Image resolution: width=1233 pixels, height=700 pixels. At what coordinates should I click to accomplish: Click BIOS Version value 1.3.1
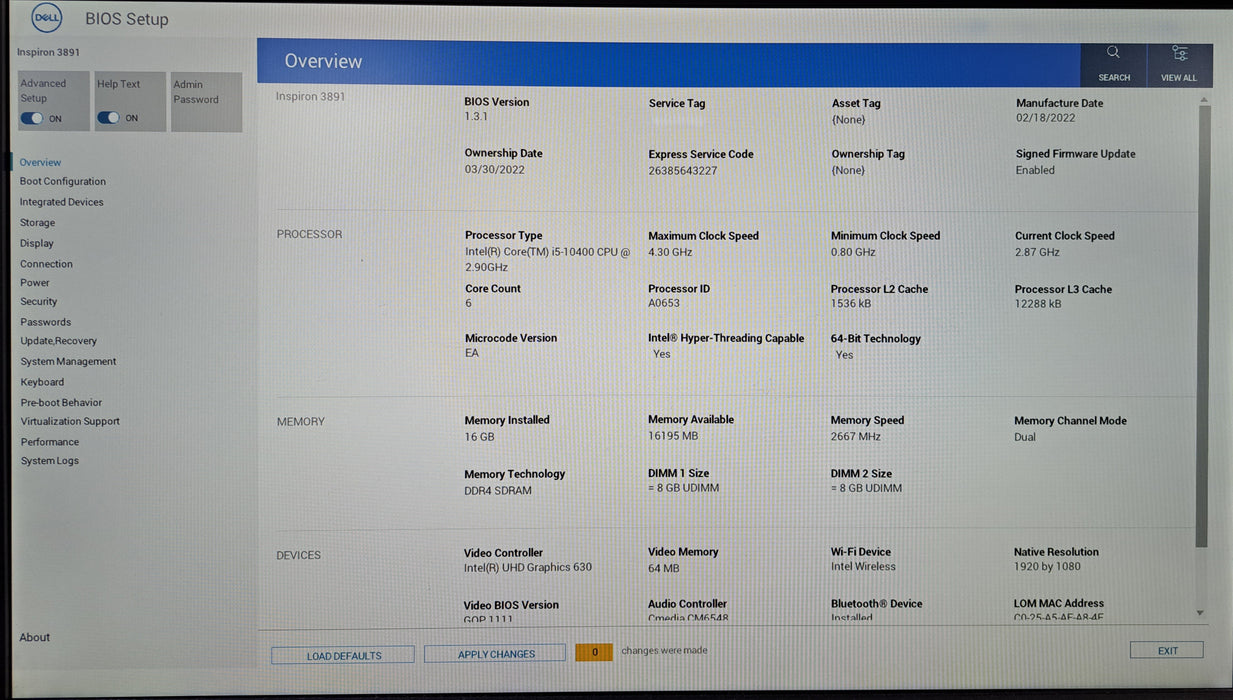pos(476,117)
